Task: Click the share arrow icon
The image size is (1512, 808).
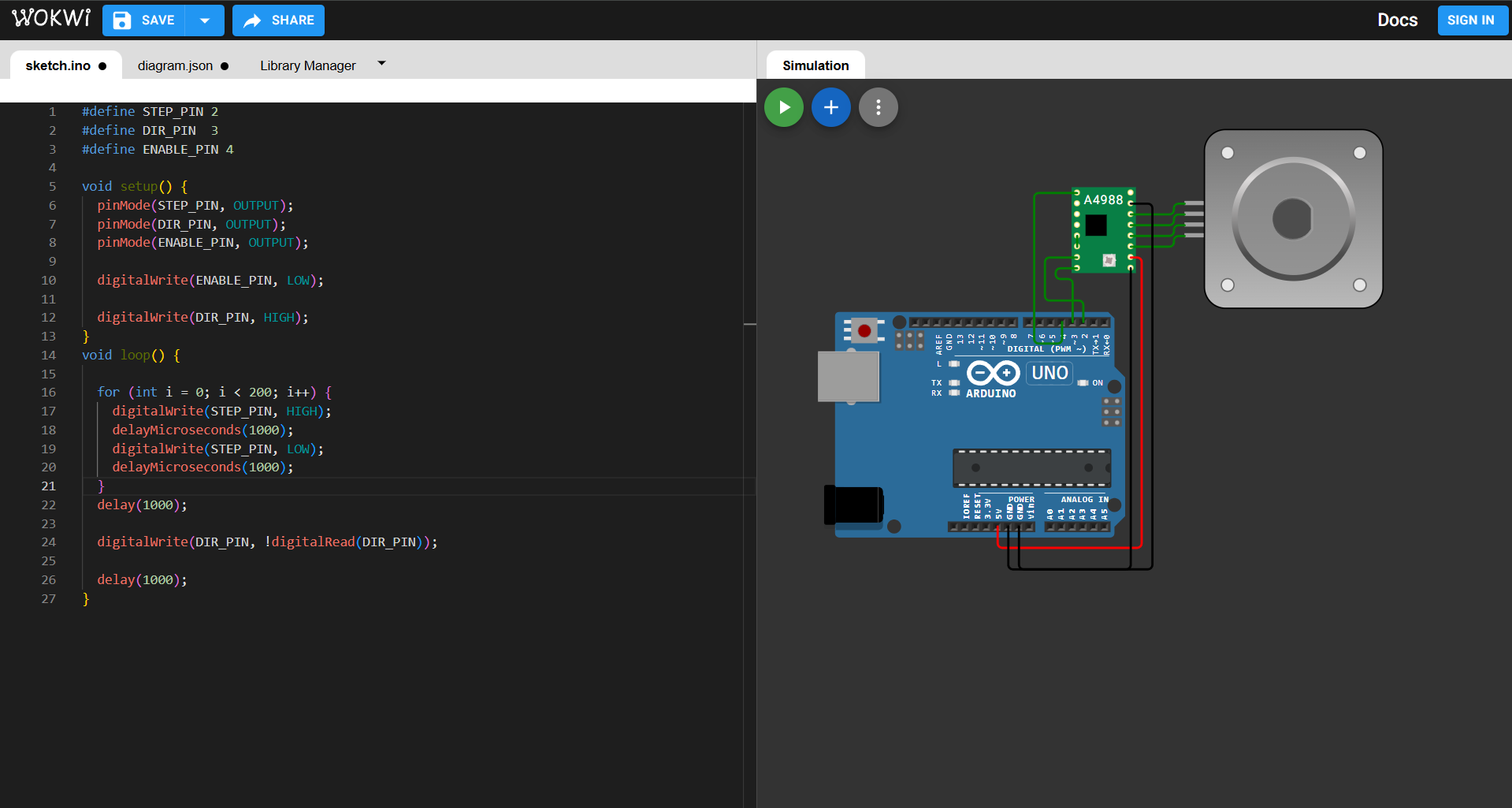Action: click(x=252, y=21)
